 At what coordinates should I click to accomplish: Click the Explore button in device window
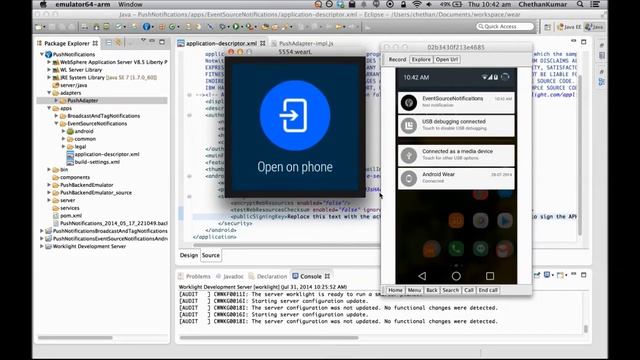click(x=421, y=60)
